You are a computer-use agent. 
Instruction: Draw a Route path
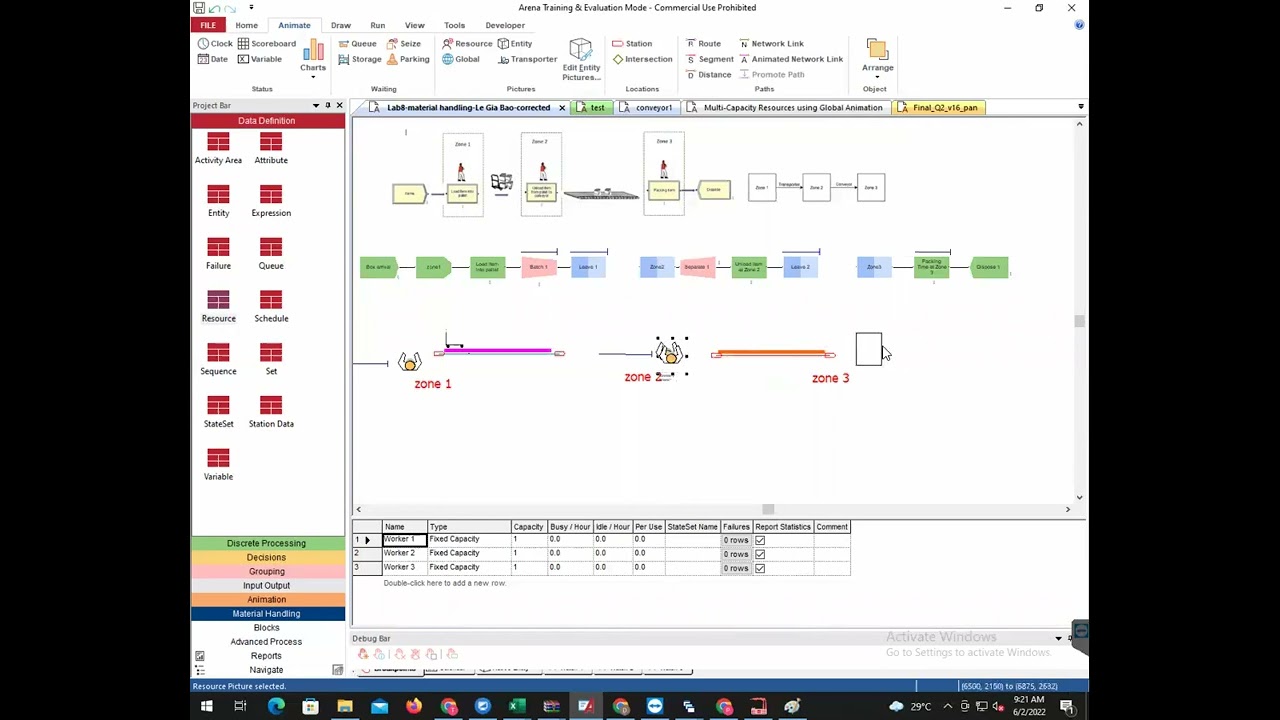[x=703, y=44]
